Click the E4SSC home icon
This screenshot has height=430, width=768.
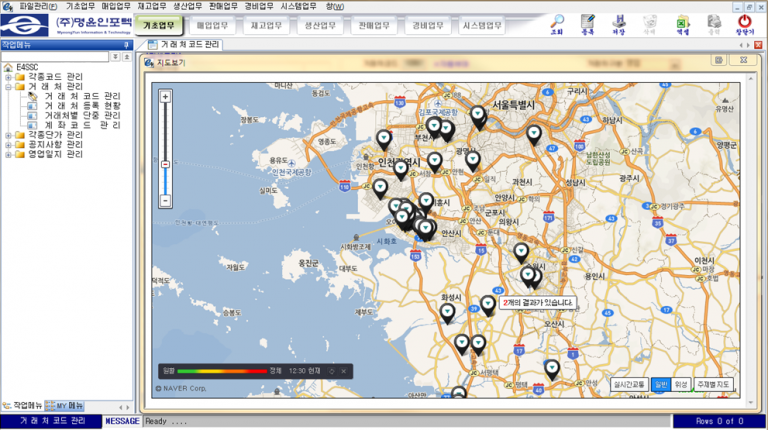[8, 67]
